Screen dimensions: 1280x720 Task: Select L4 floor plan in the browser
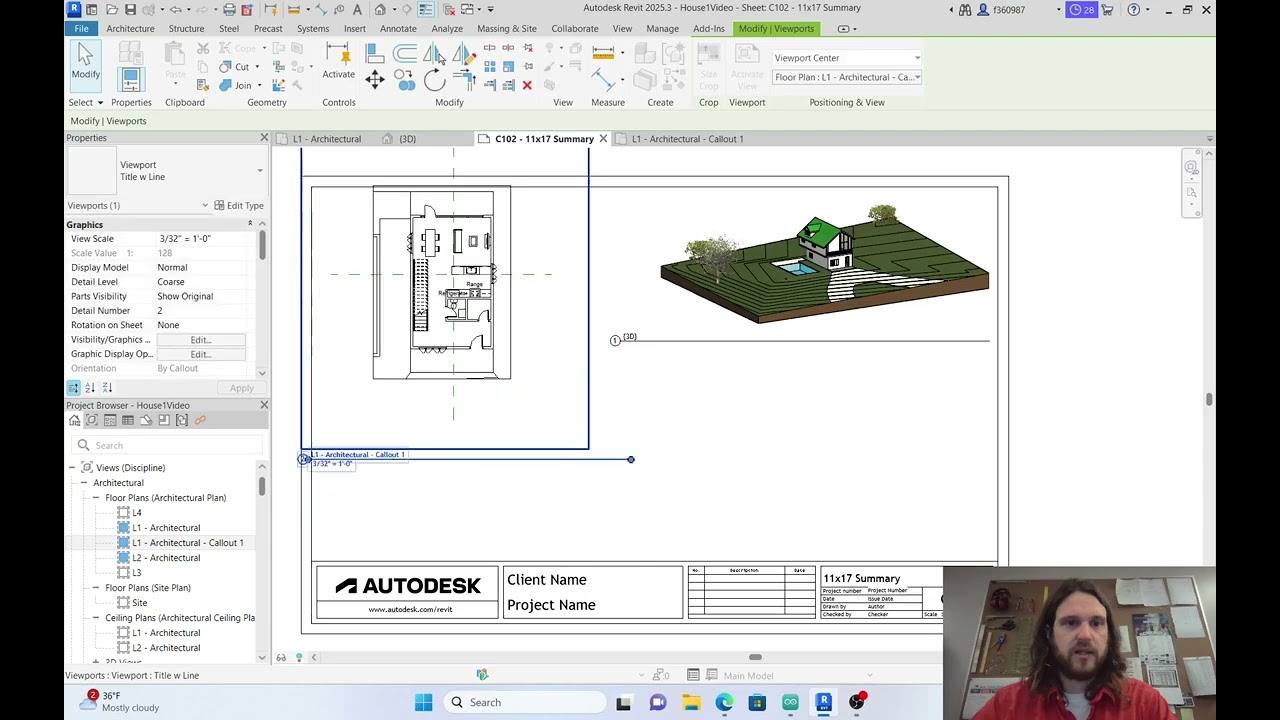(x=137, y=513)
